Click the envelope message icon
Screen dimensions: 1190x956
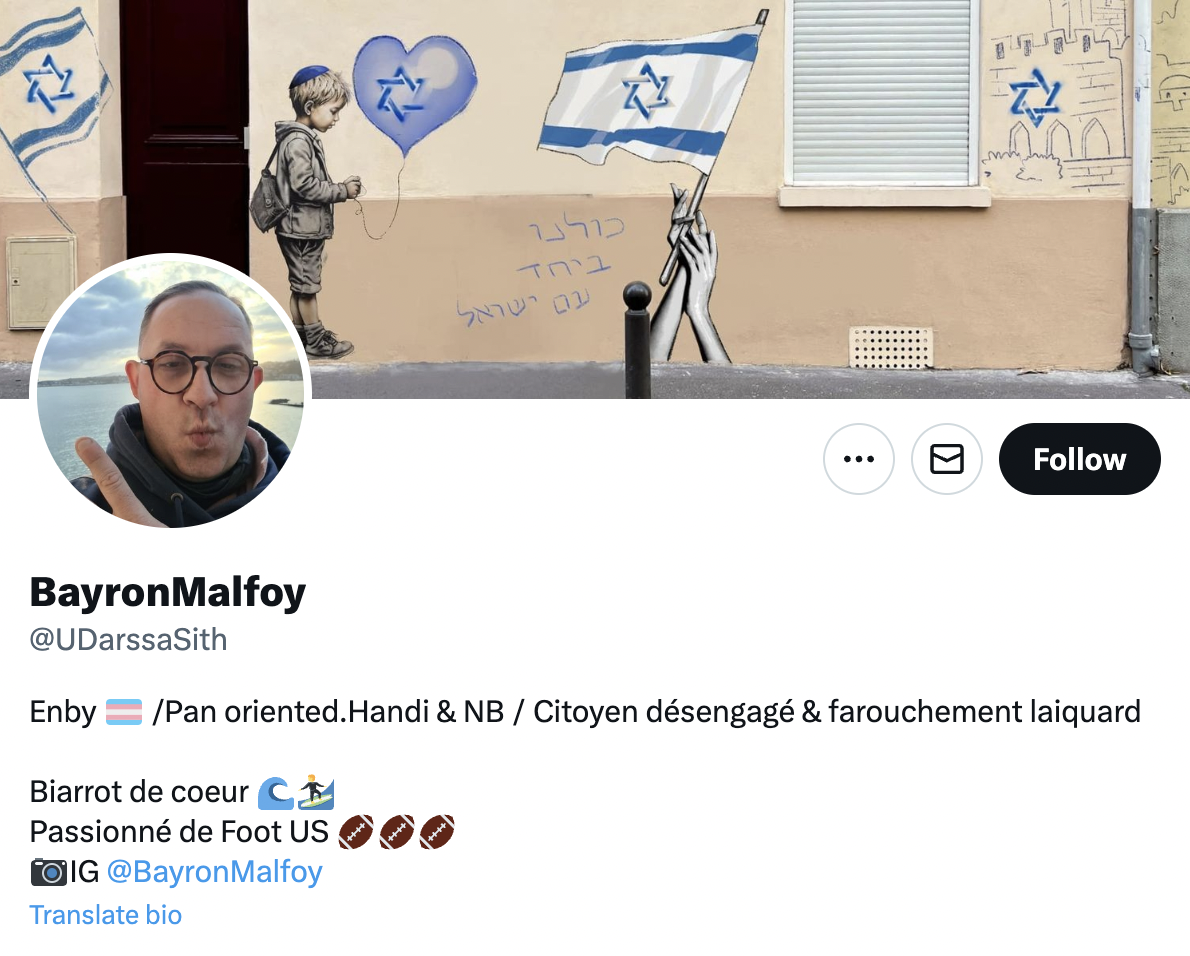click(x=946, y=459)
